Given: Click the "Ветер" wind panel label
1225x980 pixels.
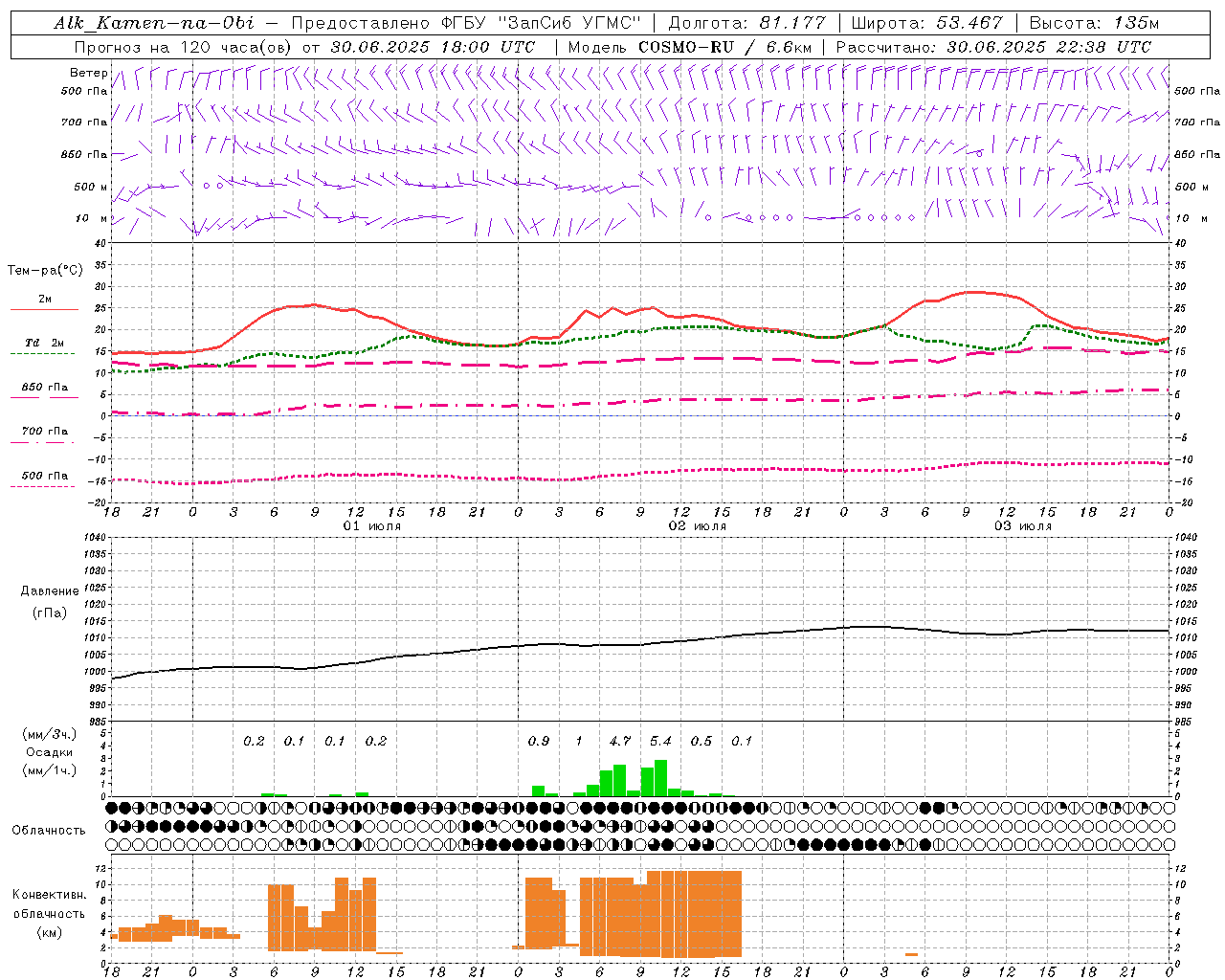Looking at the screenshot, I should pyautogui.click(x=89, y=73).
